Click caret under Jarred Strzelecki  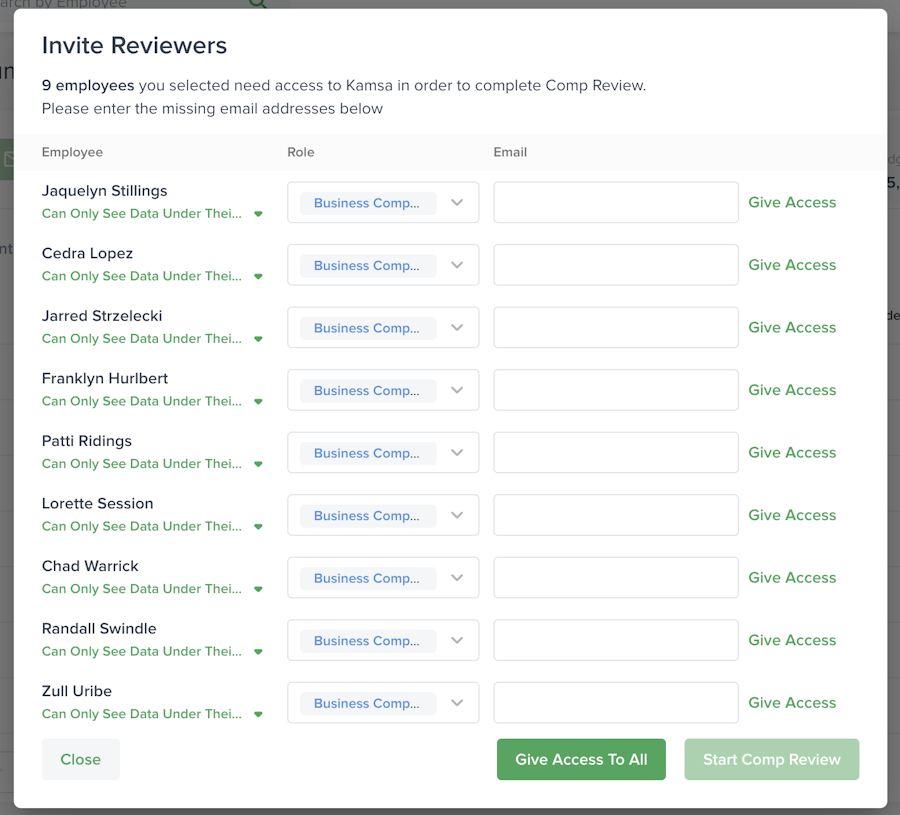pos(258,339)
